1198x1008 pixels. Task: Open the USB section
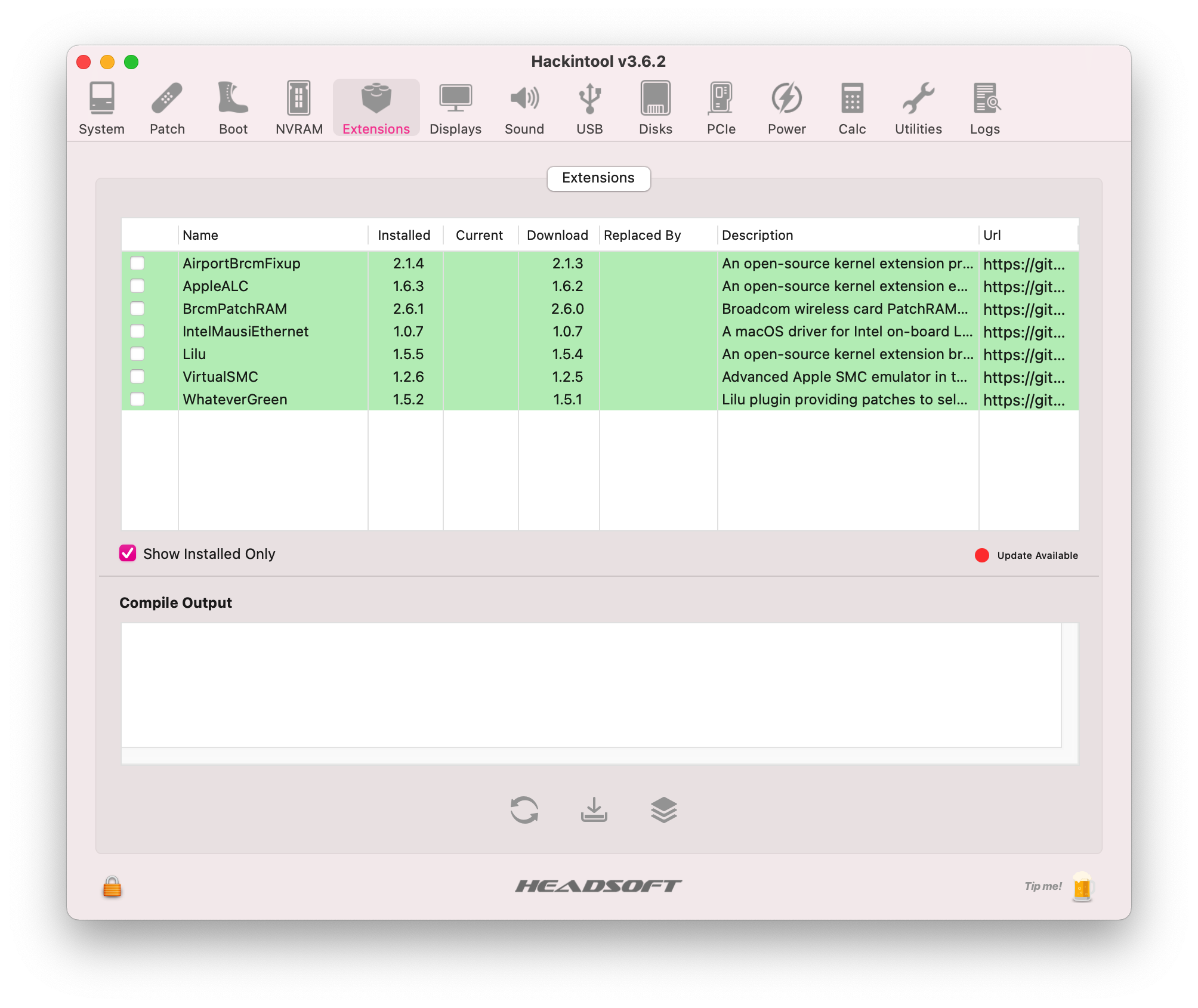pyautogui.click(x=589, y=108)
